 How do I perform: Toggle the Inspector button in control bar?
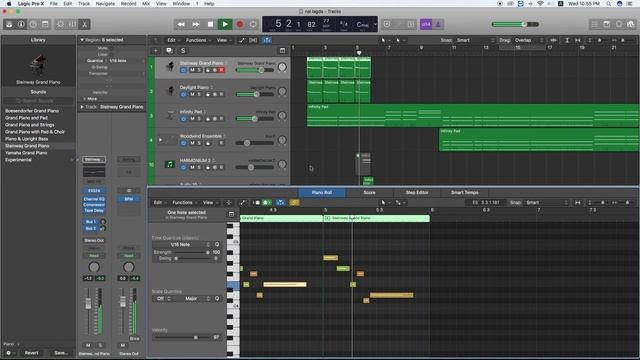21,24
